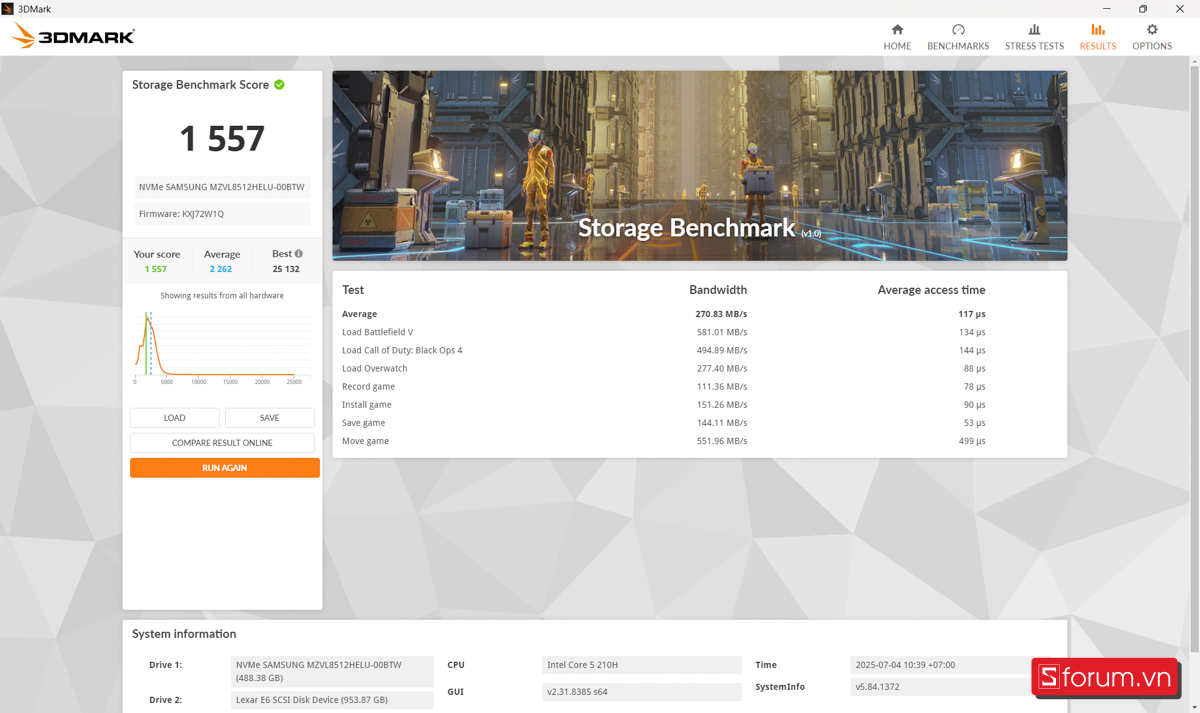Viewport: 1200px width, 713px height.
Task: Open the STRESS TESTS tab
Action: tap(1034, 37)
